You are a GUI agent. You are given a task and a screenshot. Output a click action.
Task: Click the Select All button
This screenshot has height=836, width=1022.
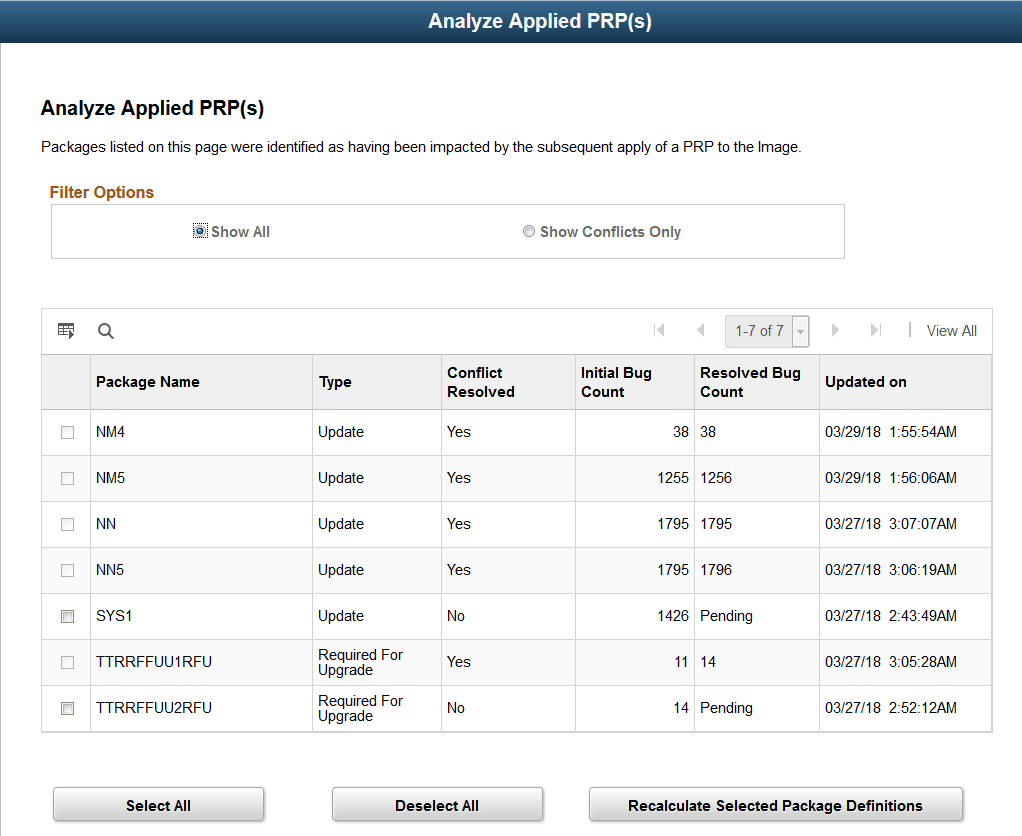coord(158,804)
